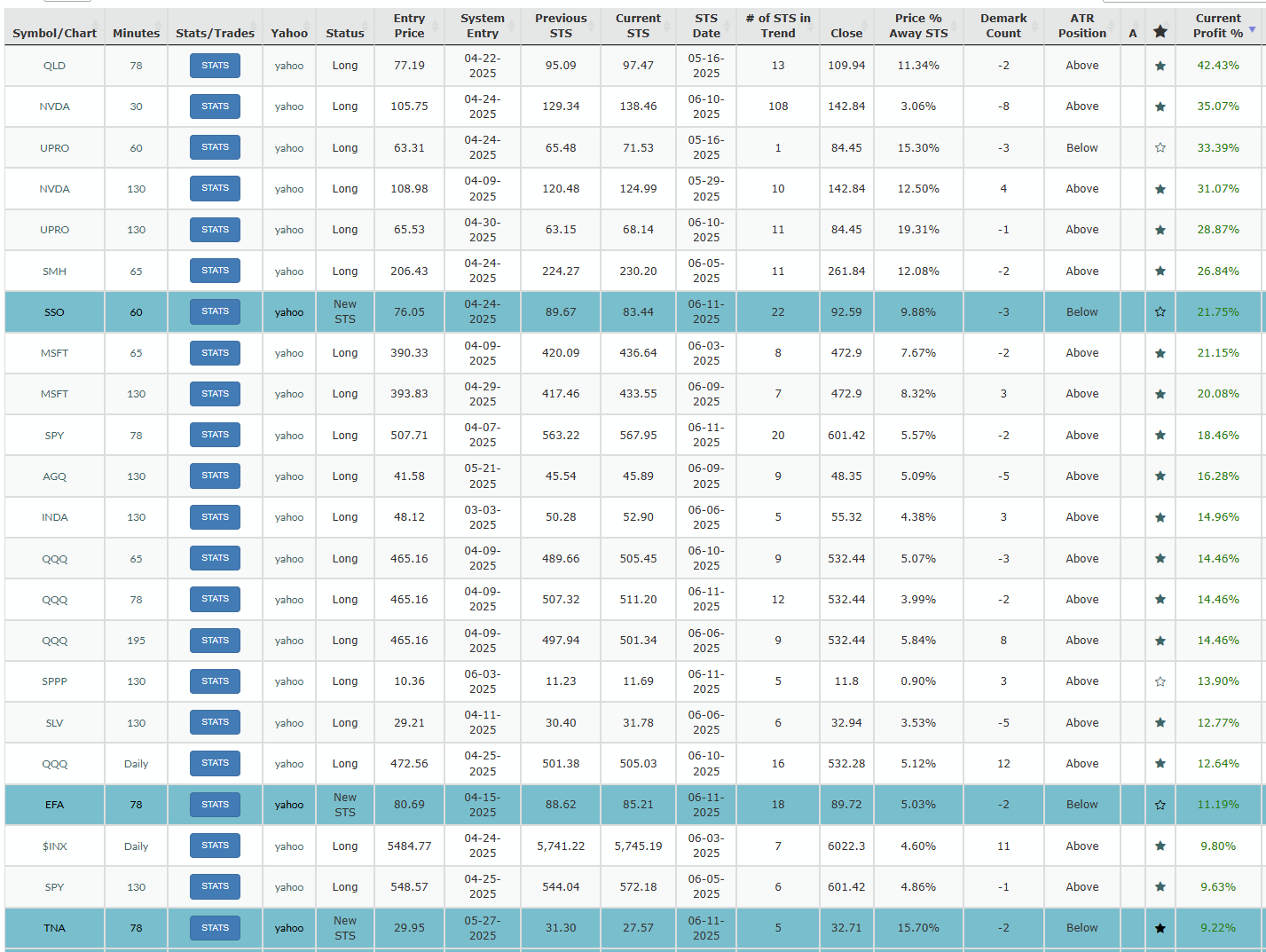Viewport: 1266px width, 952px height.
Task: Toggle favorite star for UPRO 60 row
Action: point(1160,148)
